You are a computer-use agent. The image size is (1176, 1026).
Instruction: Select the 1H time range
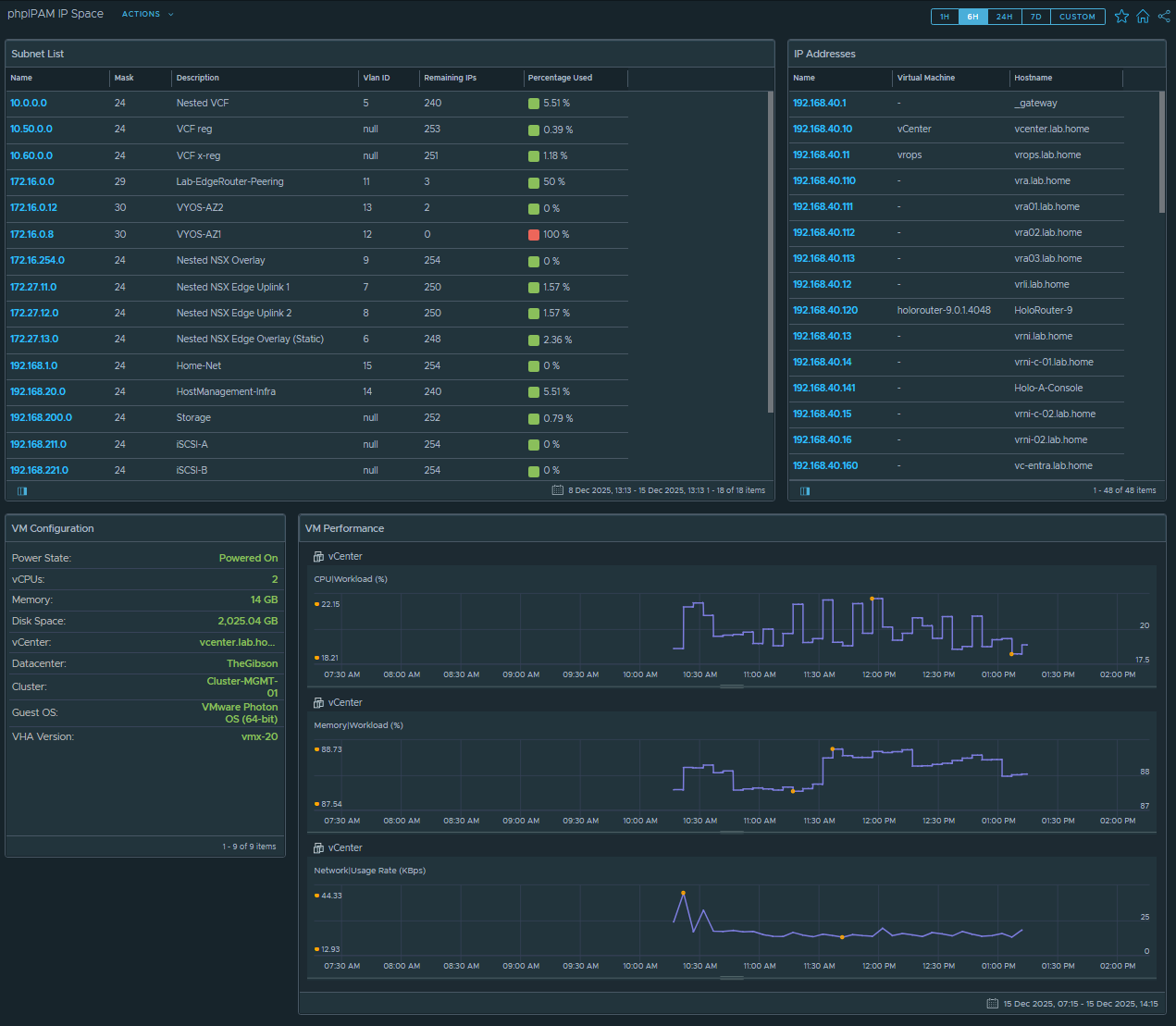[x=945, y=17]
